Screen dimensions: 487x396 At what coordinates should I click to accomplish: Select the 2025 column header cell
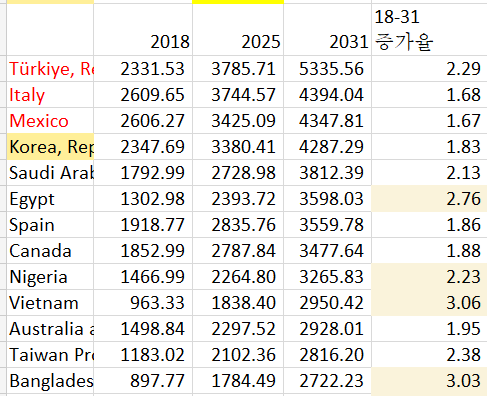tap(238, 30)
